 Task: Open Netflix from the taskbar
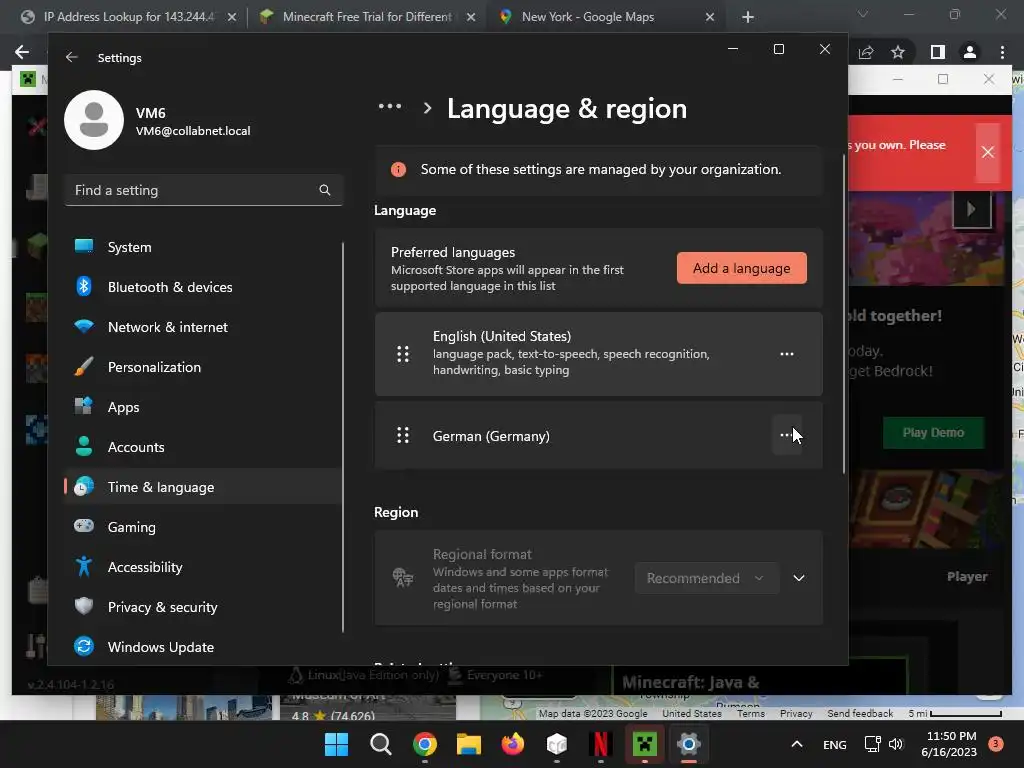tap(600, 744)
